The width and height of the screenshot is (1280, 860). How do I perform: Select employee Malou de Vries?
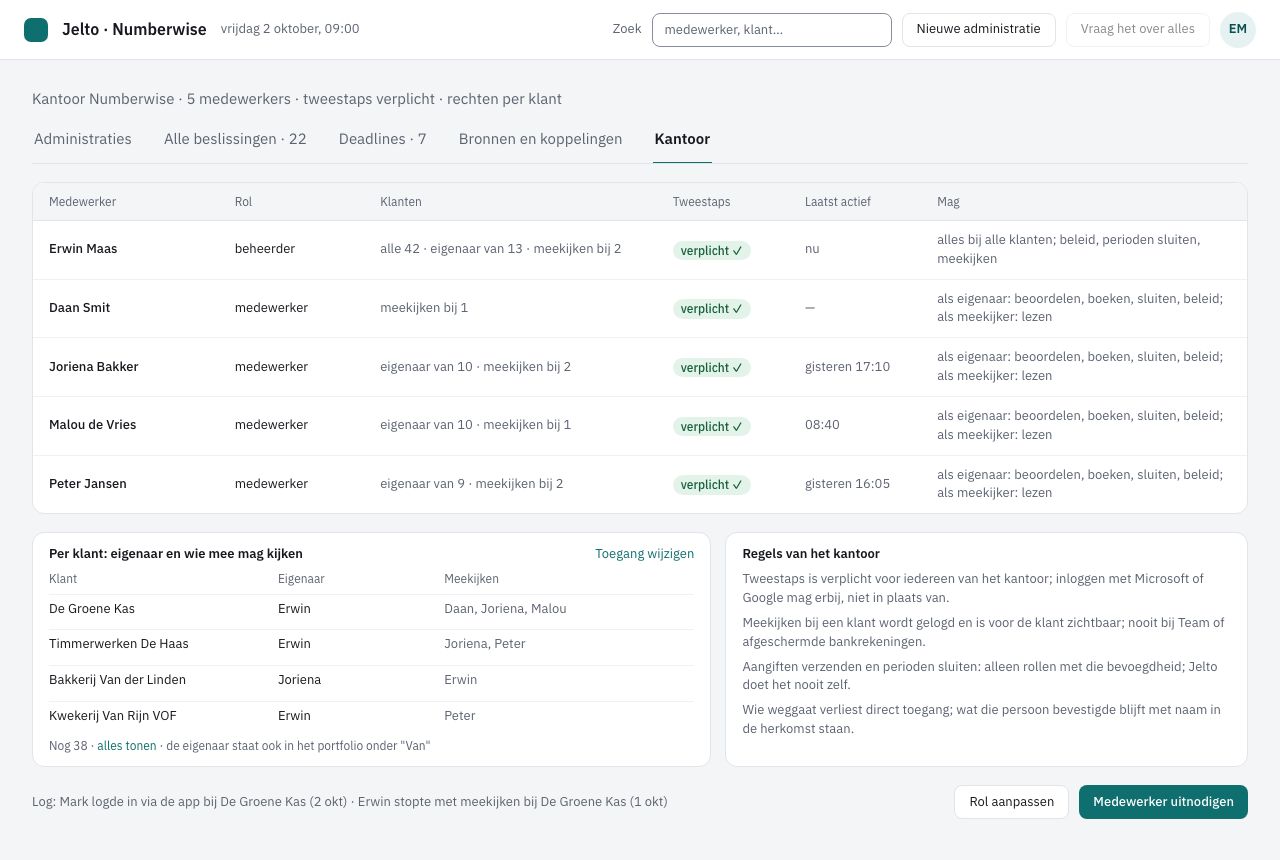(92, 425)
